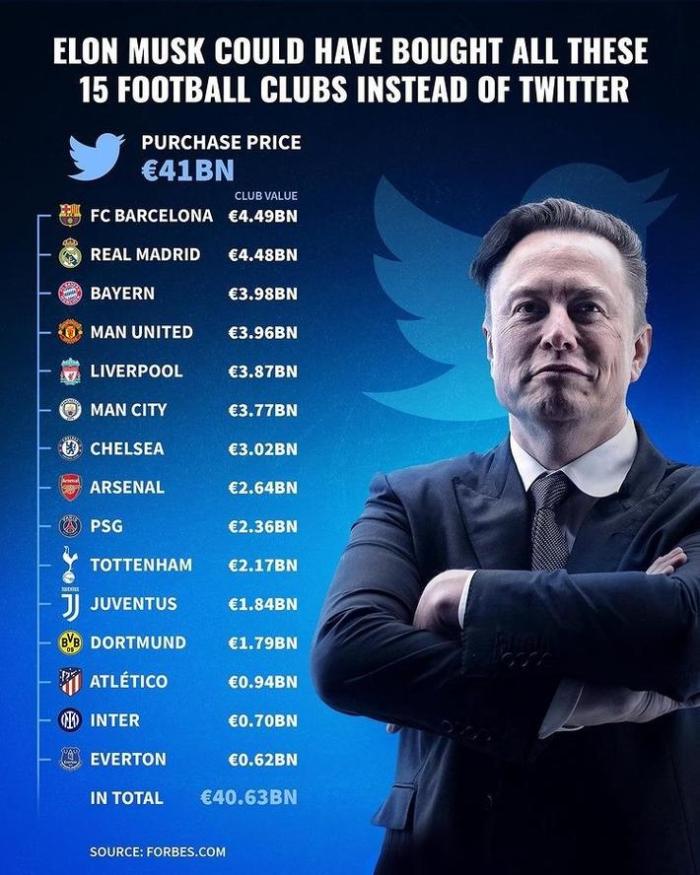The image size is (700, 875).
Task: Select the Real Madrid crest icon
Action: coord(69,254)
